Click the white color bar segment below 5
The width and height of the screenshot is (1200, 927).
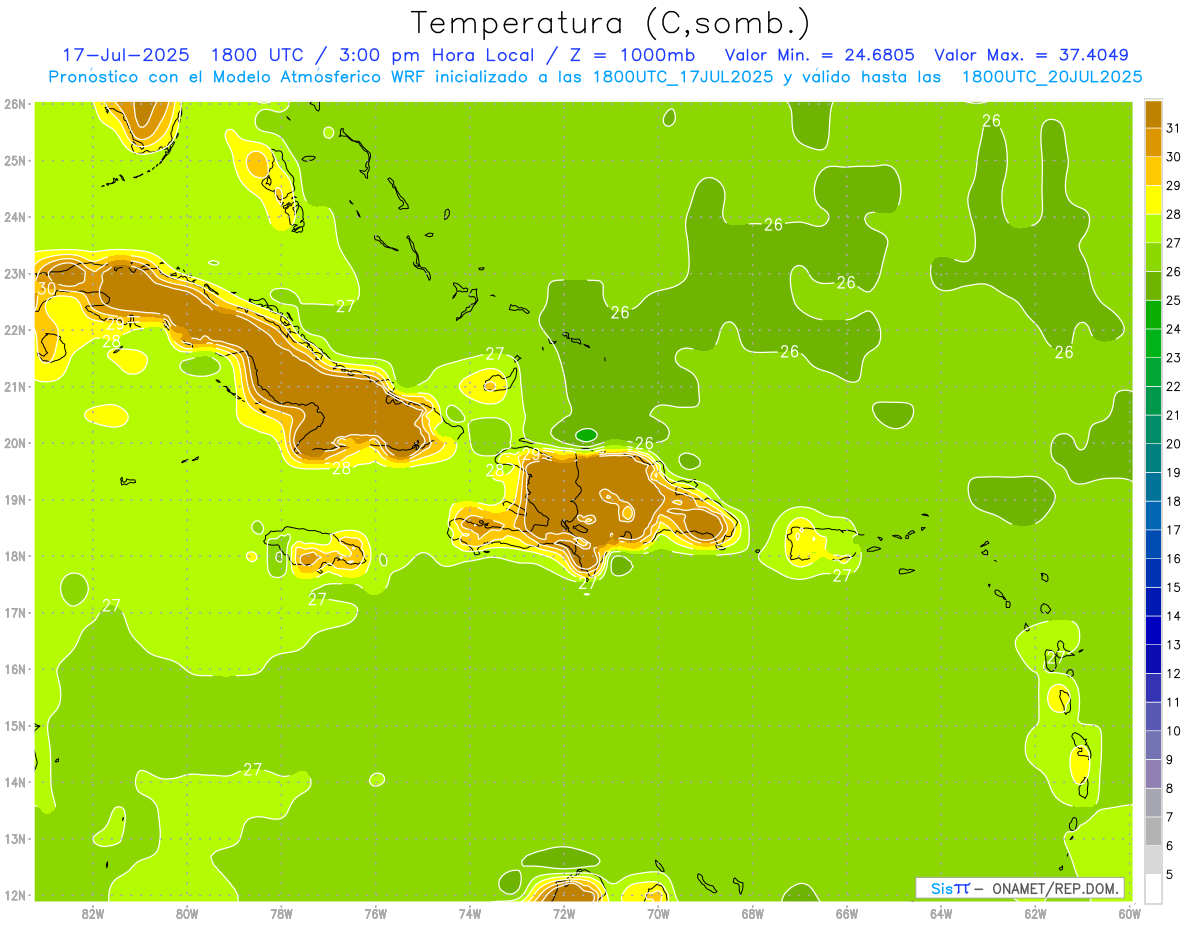tap(1153, 888)
